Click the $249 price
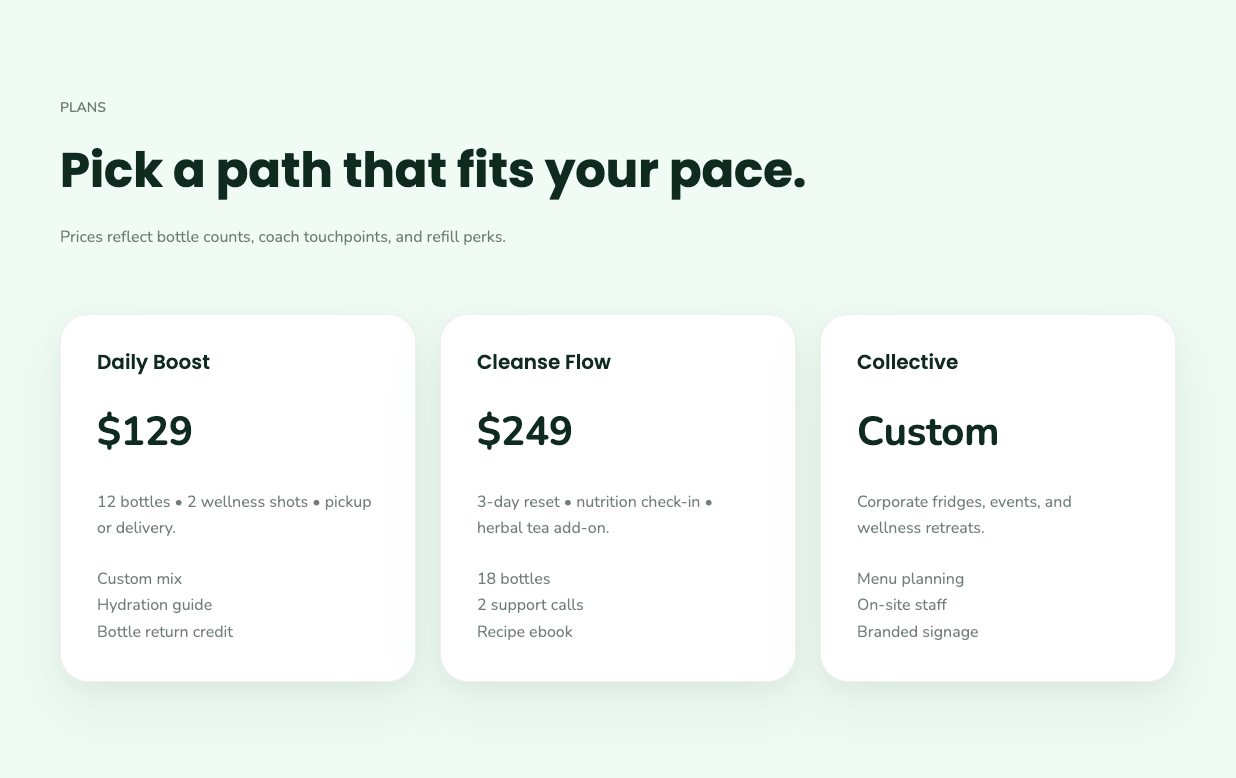Viewport: 1236px width, 778px height. click(524, 431)
